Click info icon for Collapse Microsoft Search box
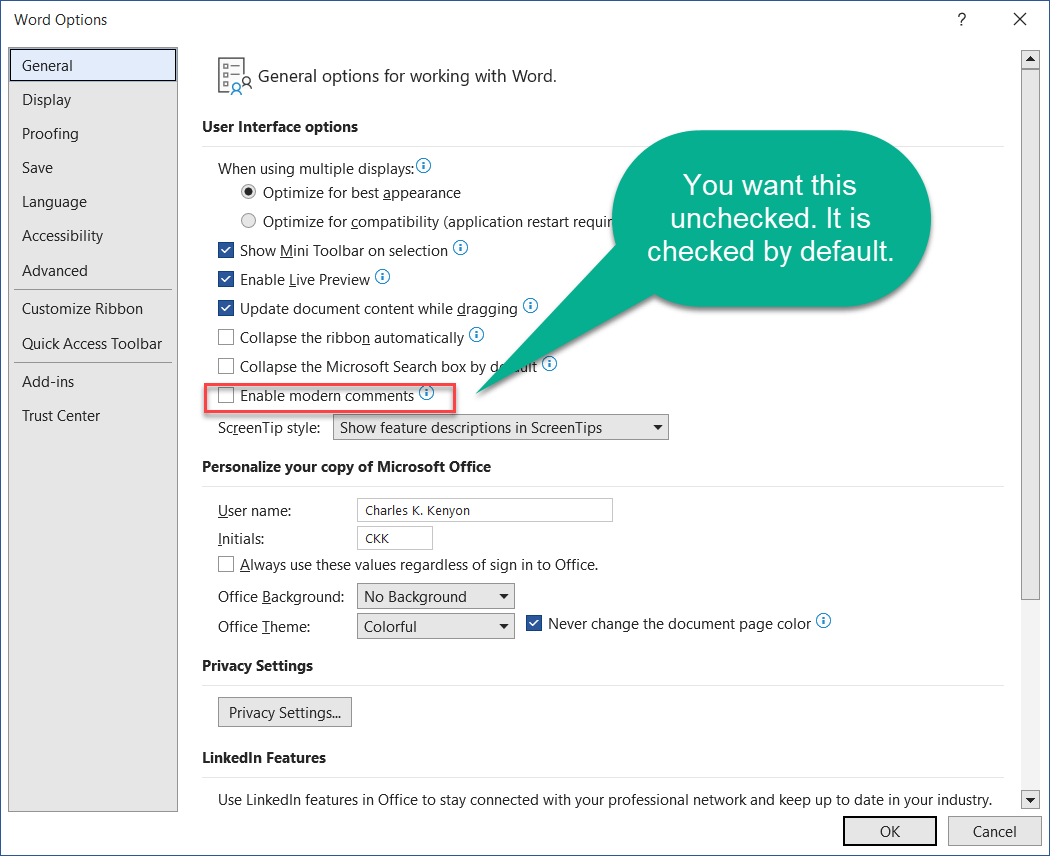1050x856 pixels. point(549,364)
